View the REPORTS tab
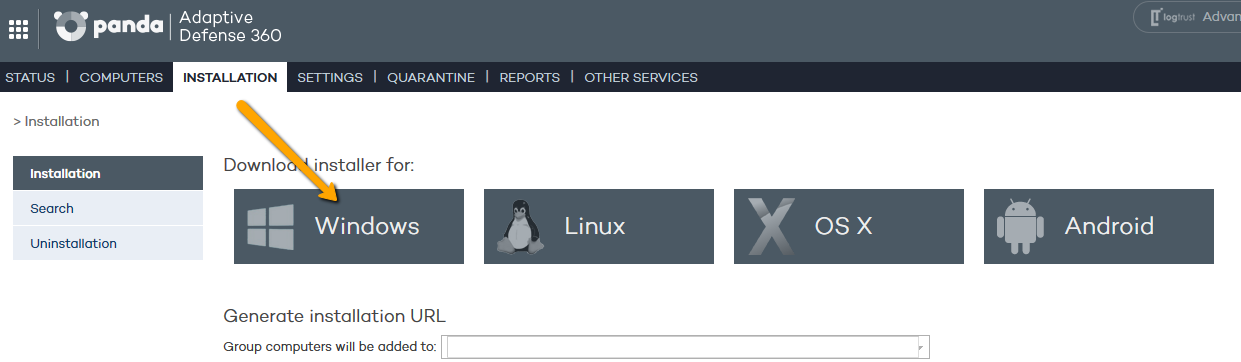This screenshot has height=362, width=1241. click(530, 77)
